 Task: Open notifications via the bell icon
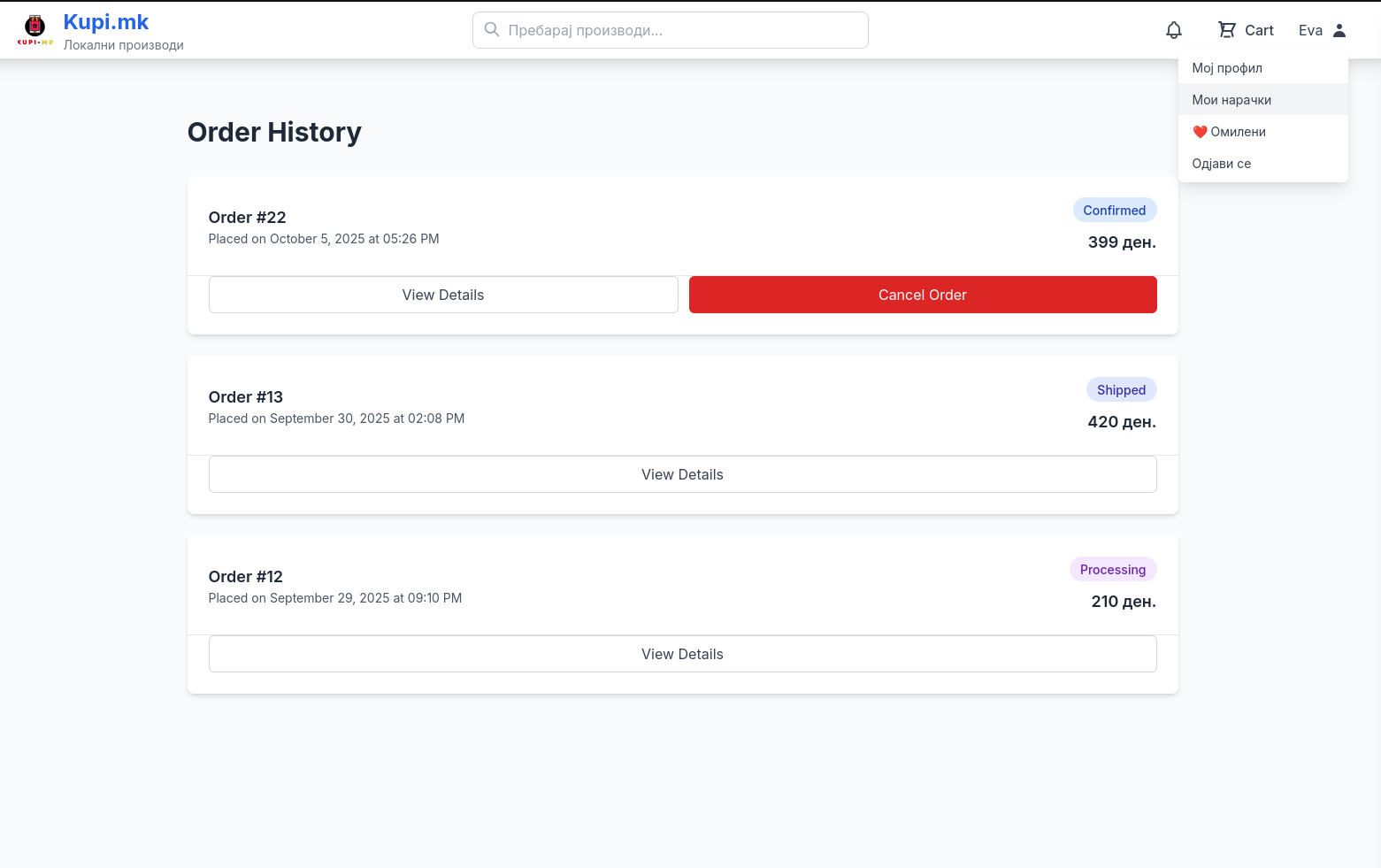tap(1173, 30)
